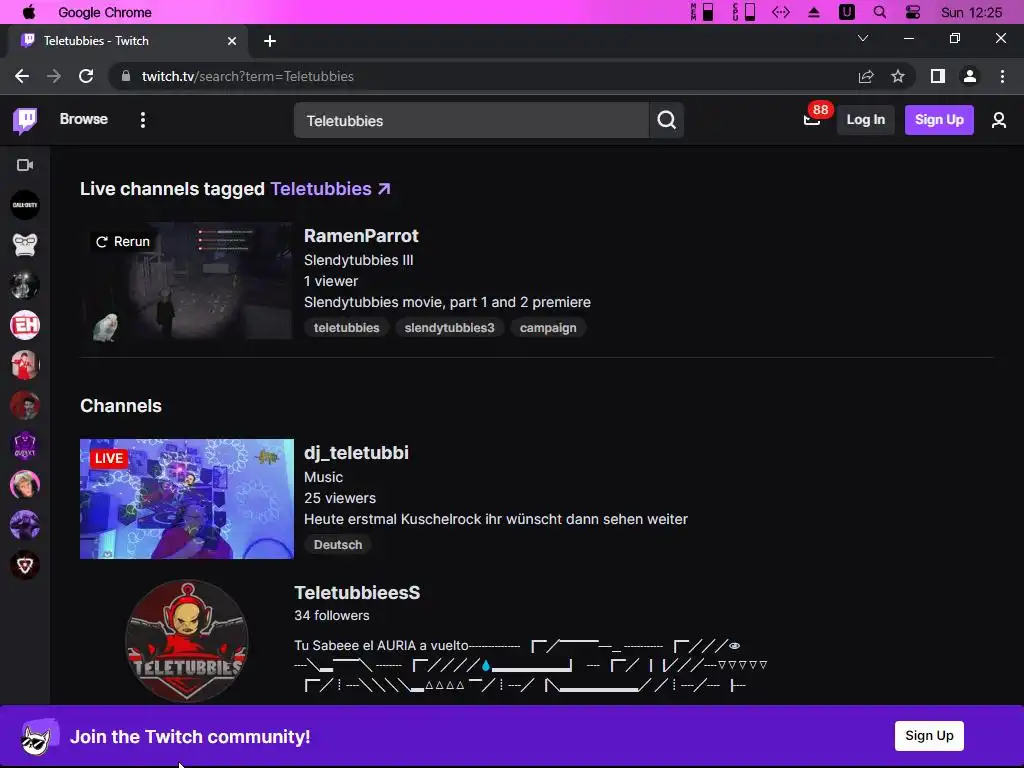Focus the Chrome address bar URL
Viewport: 1024px width, 768px height.
[248, 76]
